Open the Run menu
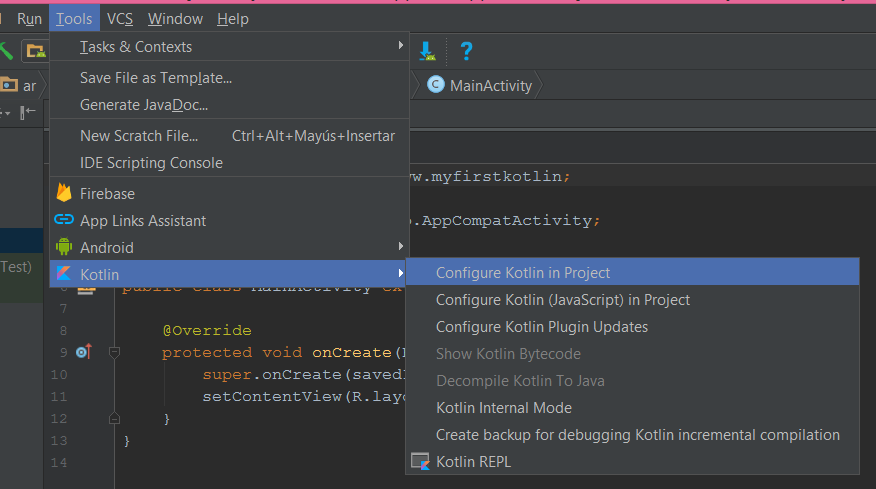 (29, 19)
